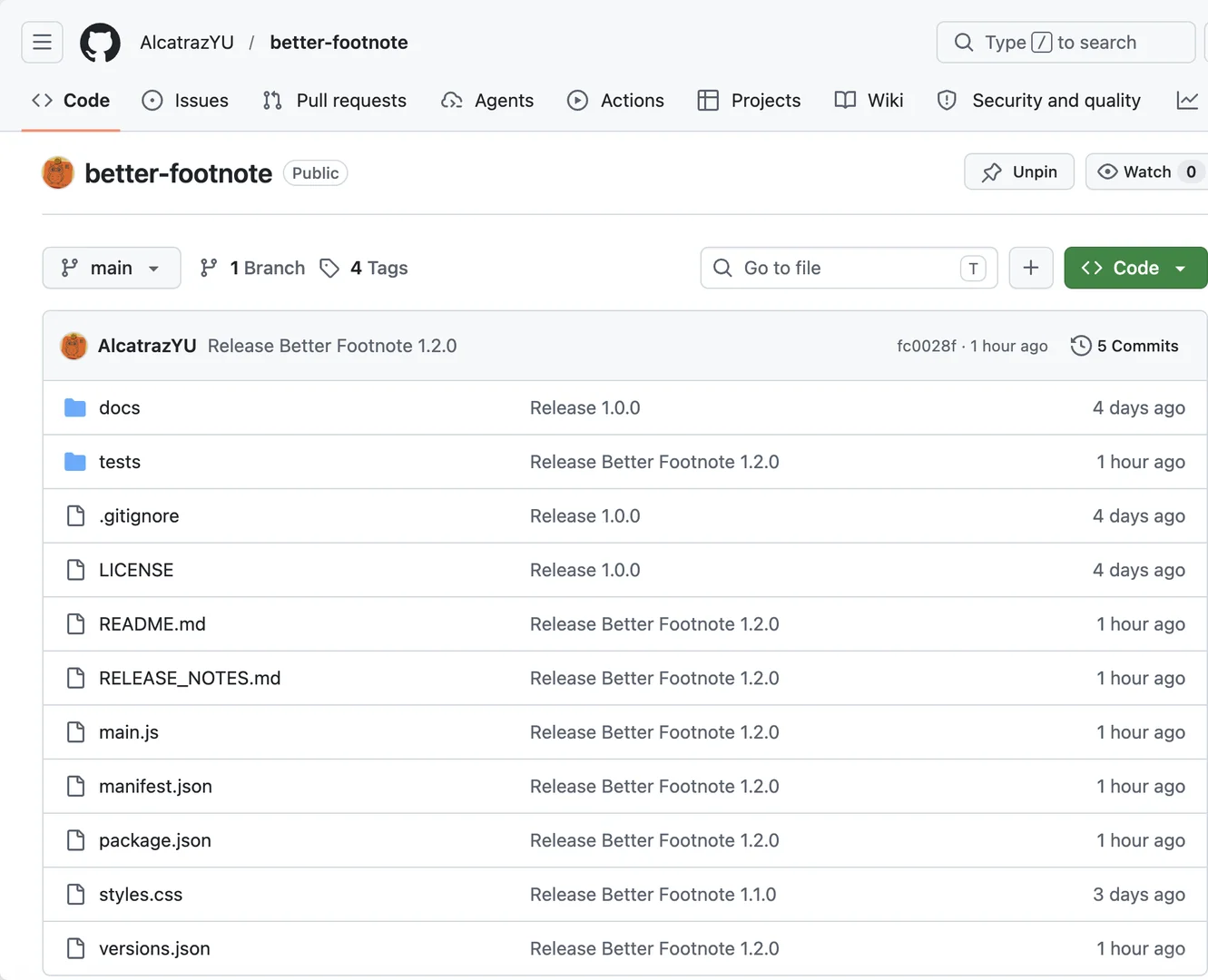
Task: Open the README.md file
Action: coord(152,624)
